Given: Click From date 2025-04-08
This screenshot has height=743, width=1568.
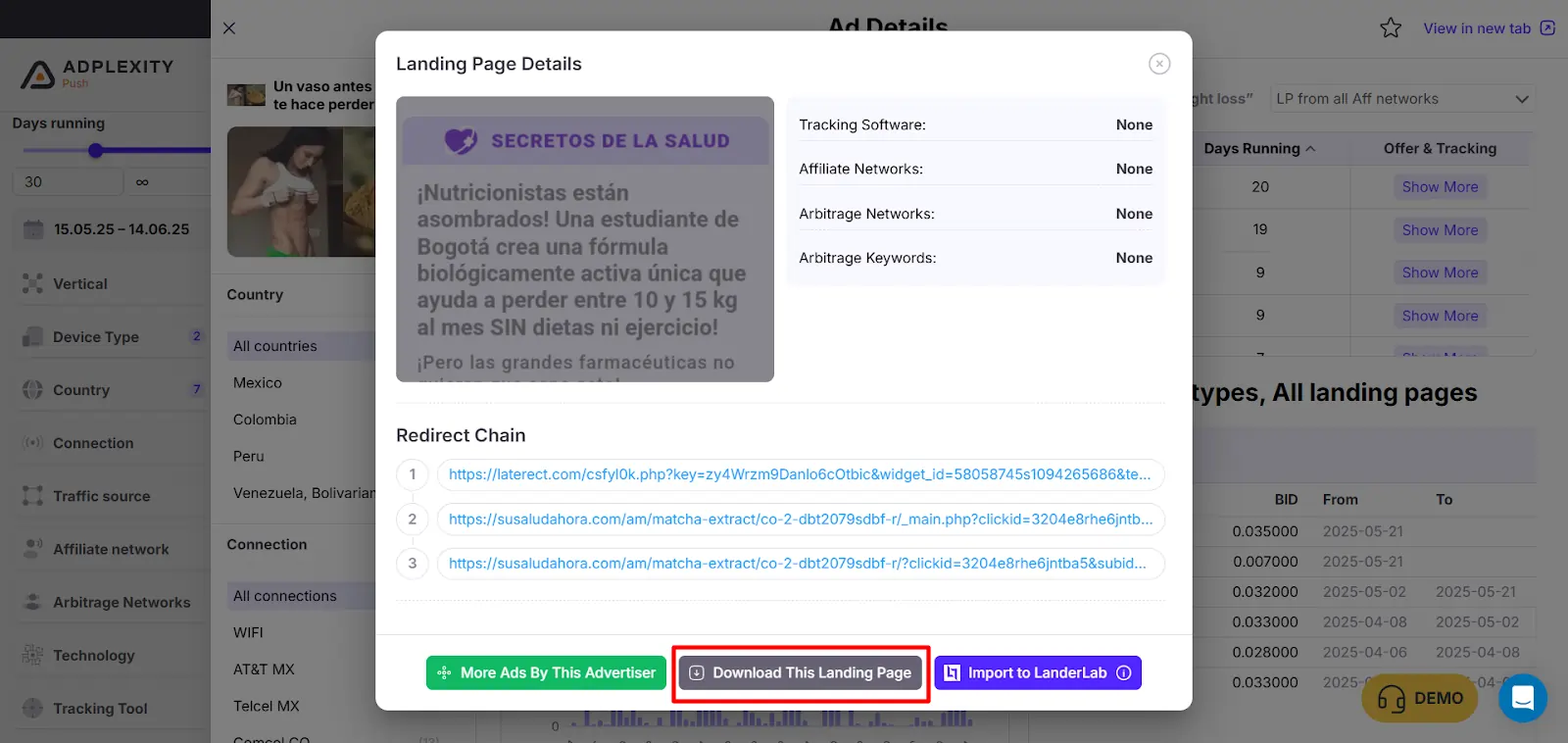Looking at the screenshot, I should click(1364, 622).
